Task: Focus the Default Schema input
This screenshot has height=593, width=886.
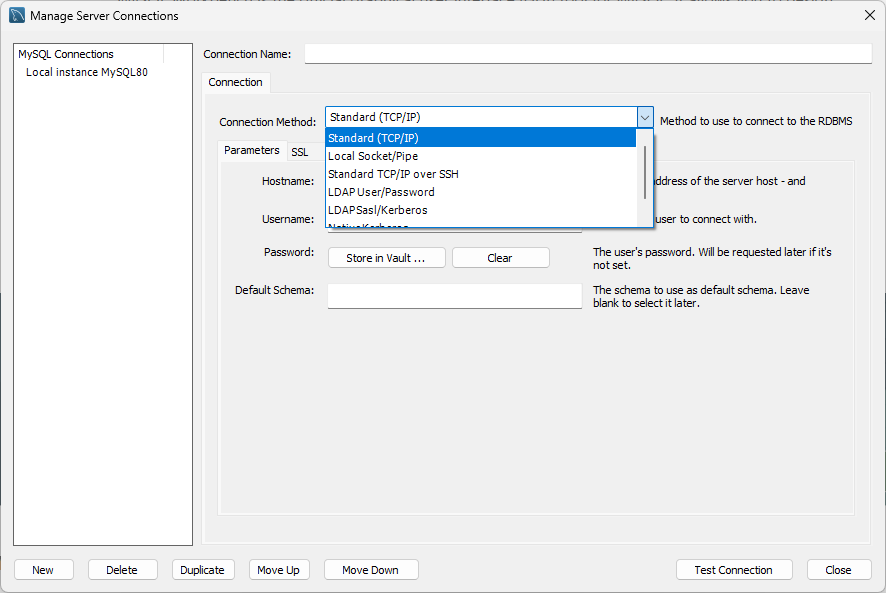Action: (455, 296)
